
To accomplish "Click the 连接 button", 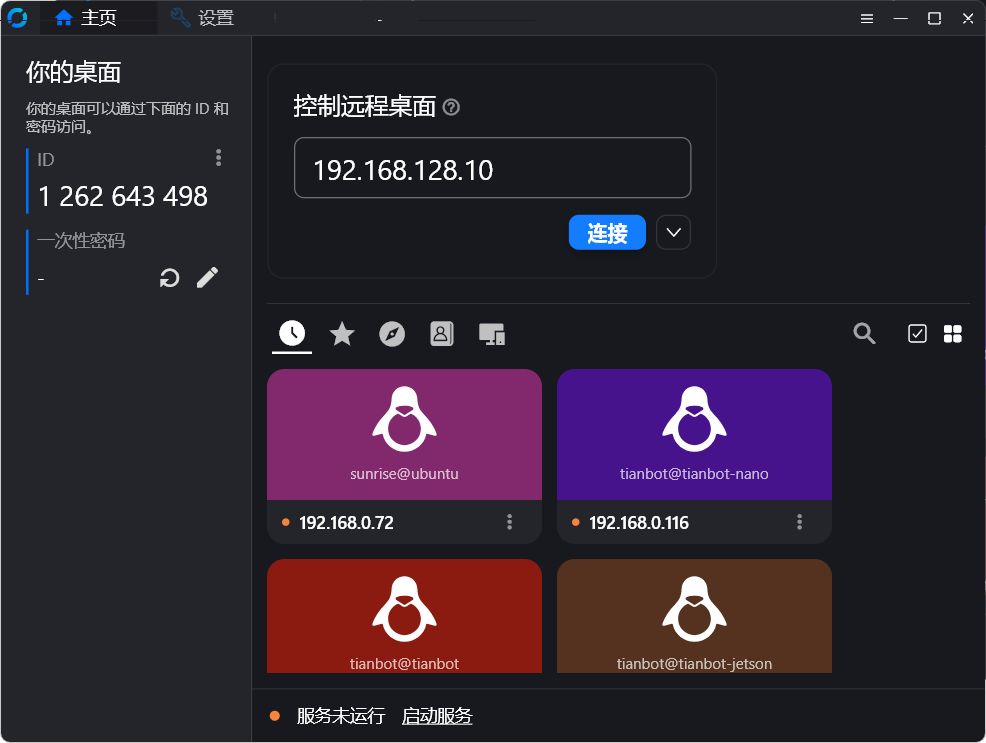I will [x=606, y=233].
